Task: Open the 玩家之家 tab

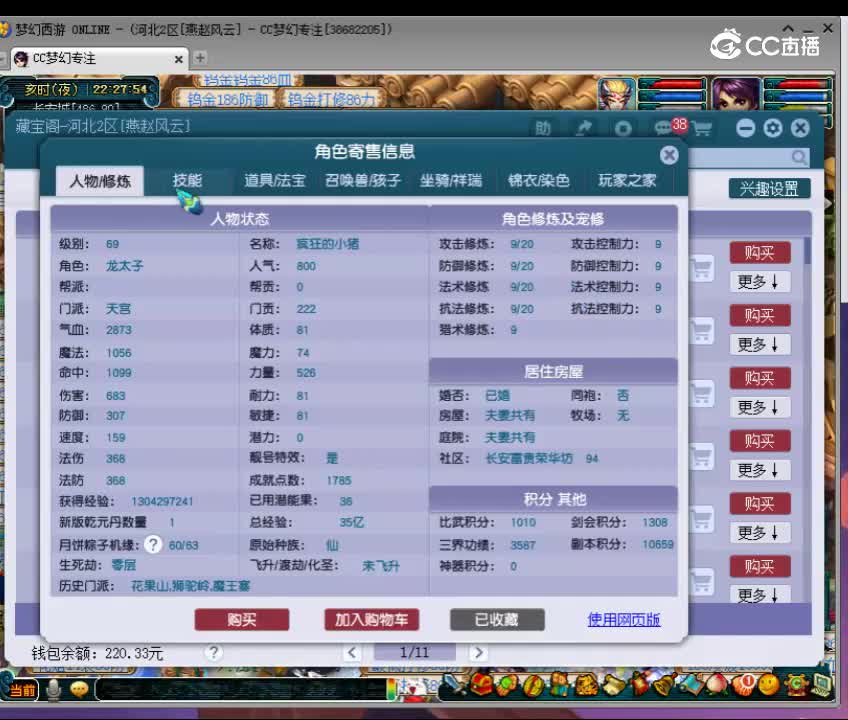Action: point(627,180)
